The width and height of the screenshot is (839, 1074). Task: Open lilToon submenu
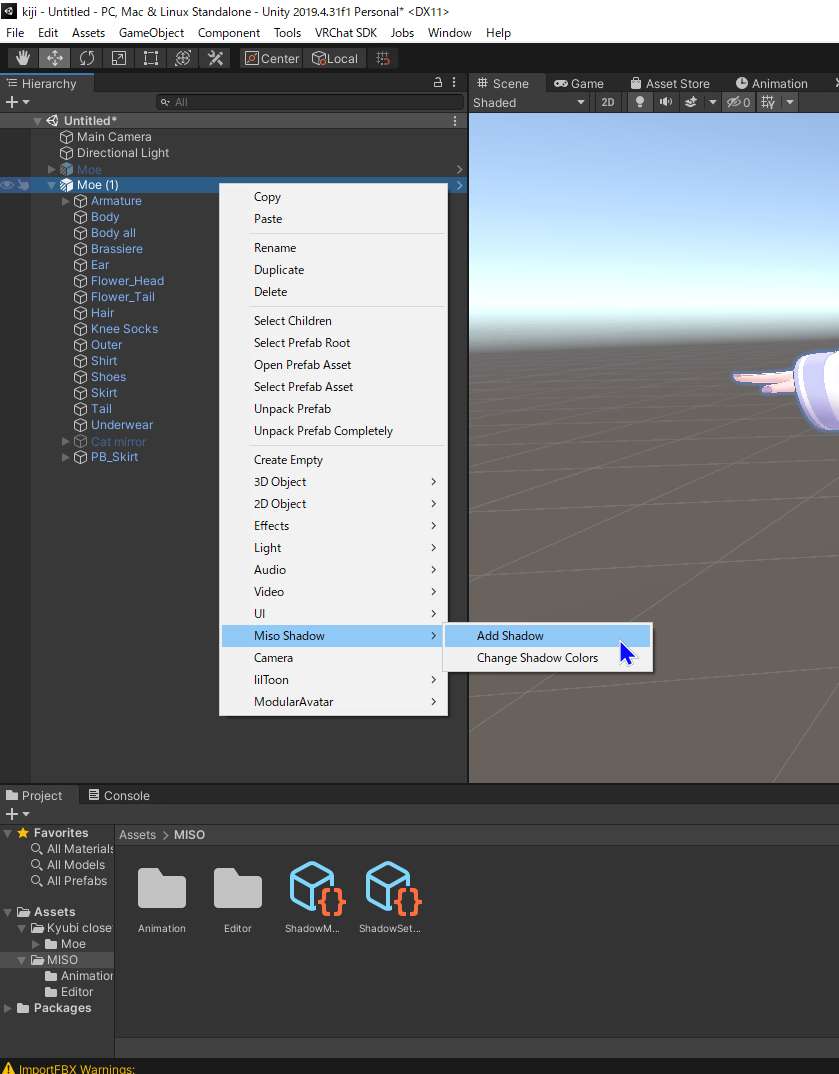point(334,679)
